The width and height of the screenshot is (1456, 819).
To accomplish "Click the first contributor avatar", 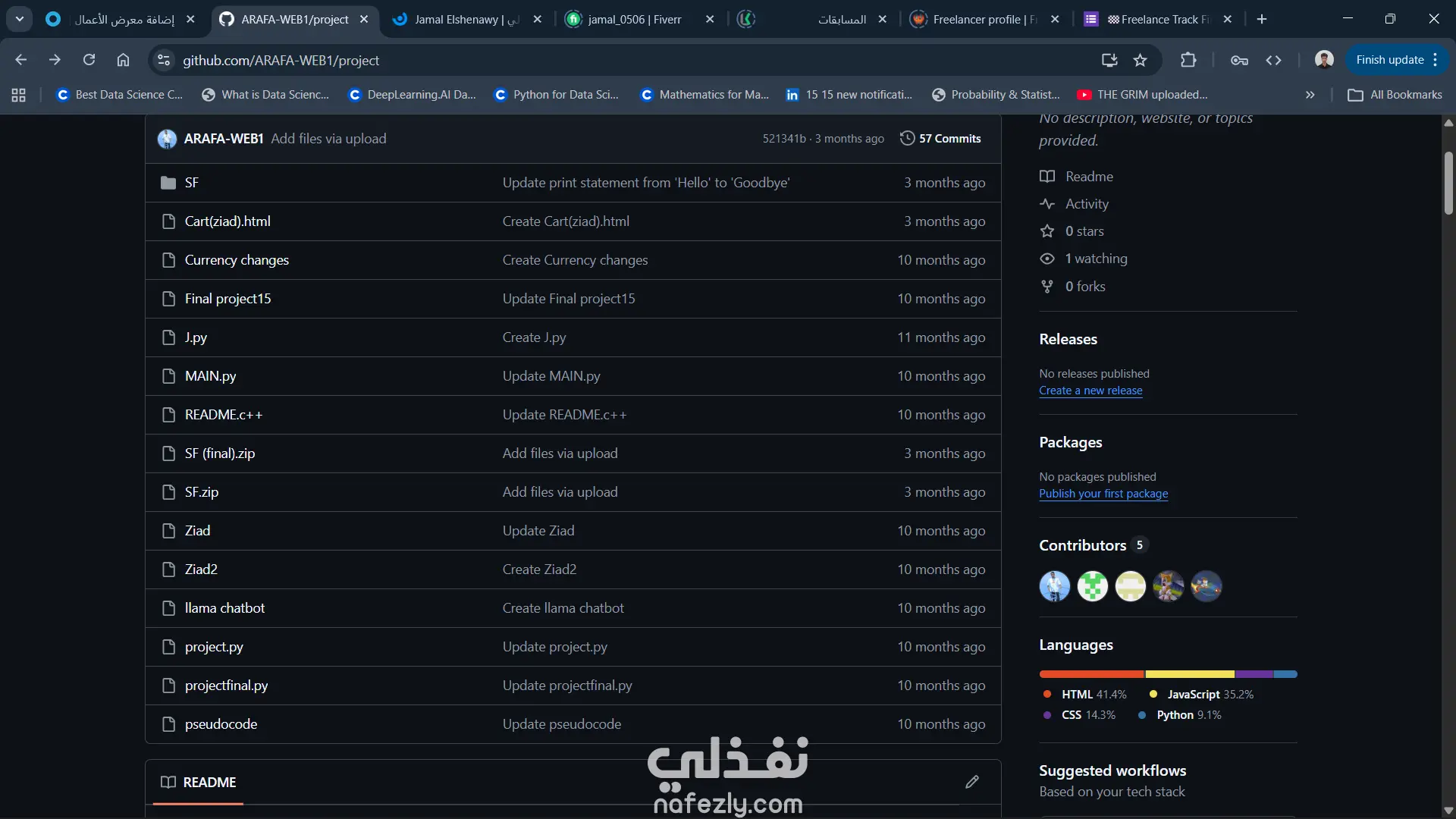I will click(x=1054, y=586).
